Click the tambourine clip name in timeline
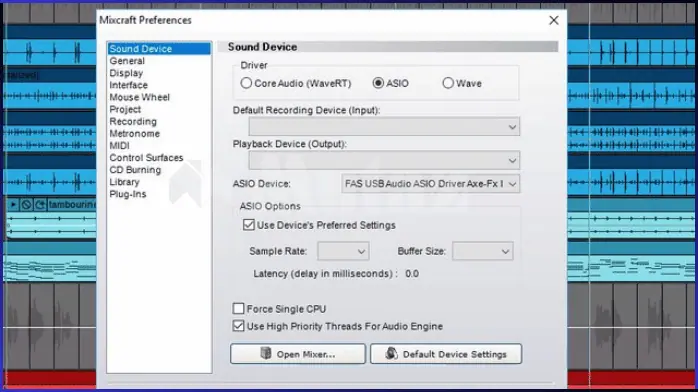The width and height of the screenshot is (698, 392). (x=73, y=204)
